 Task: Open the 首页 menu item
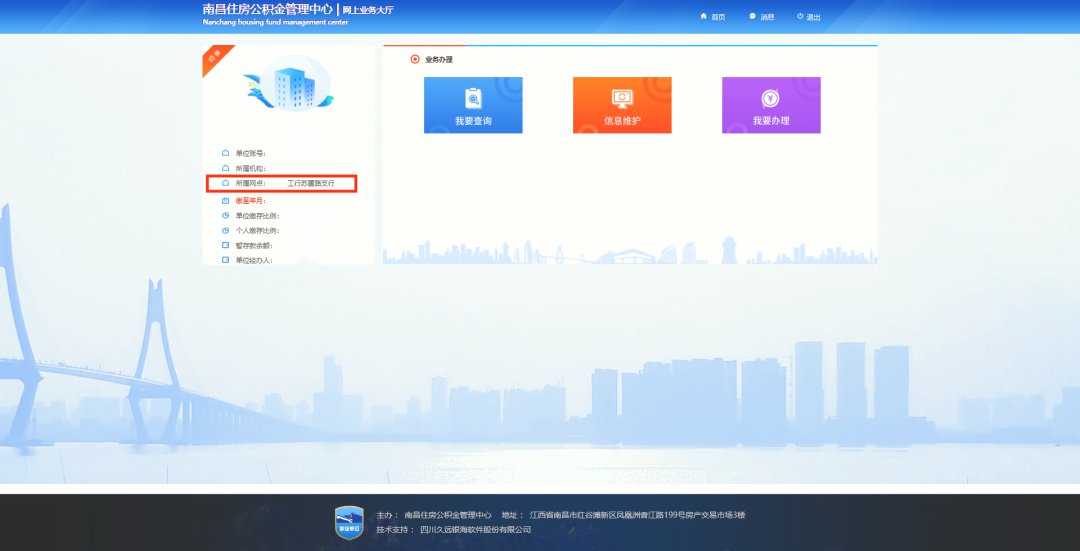pyautogui.click(x=718, y=17)
